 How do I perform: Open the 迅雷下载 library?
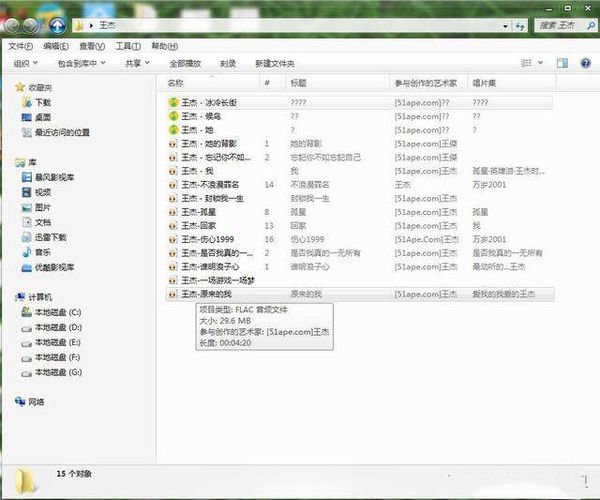coord(45,237)
